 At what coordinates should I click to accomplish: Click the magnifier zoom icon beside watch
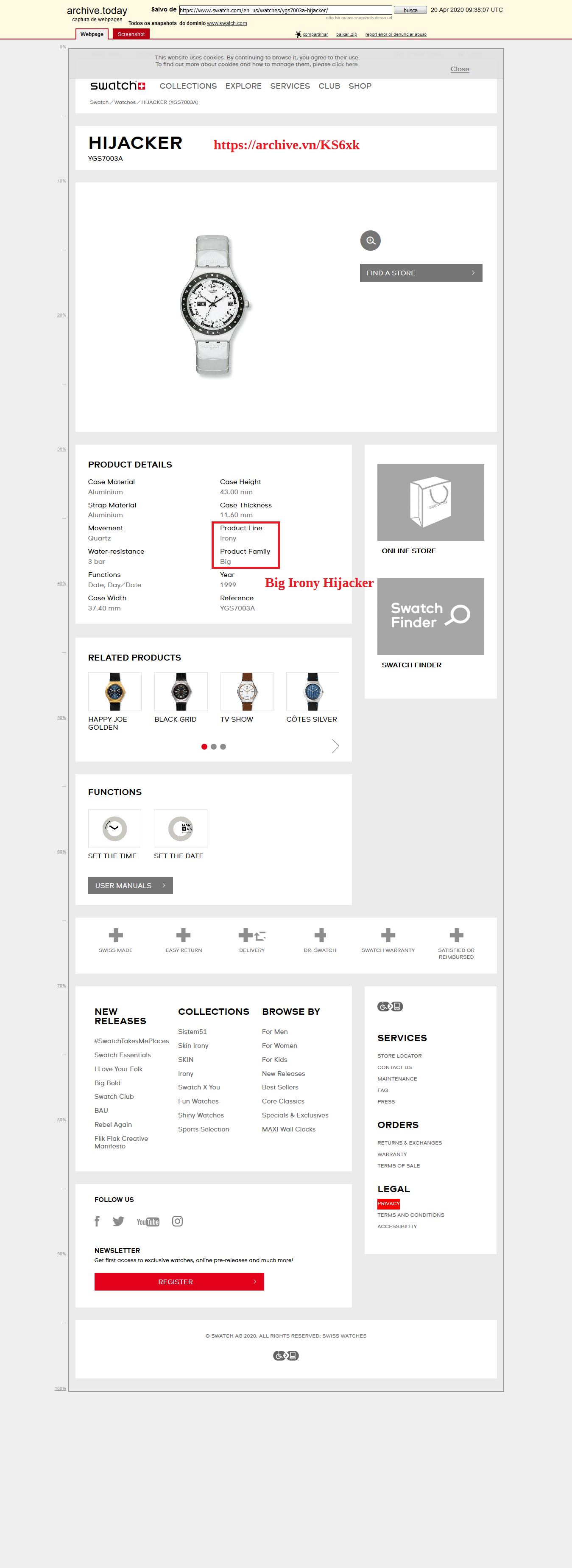370,241
